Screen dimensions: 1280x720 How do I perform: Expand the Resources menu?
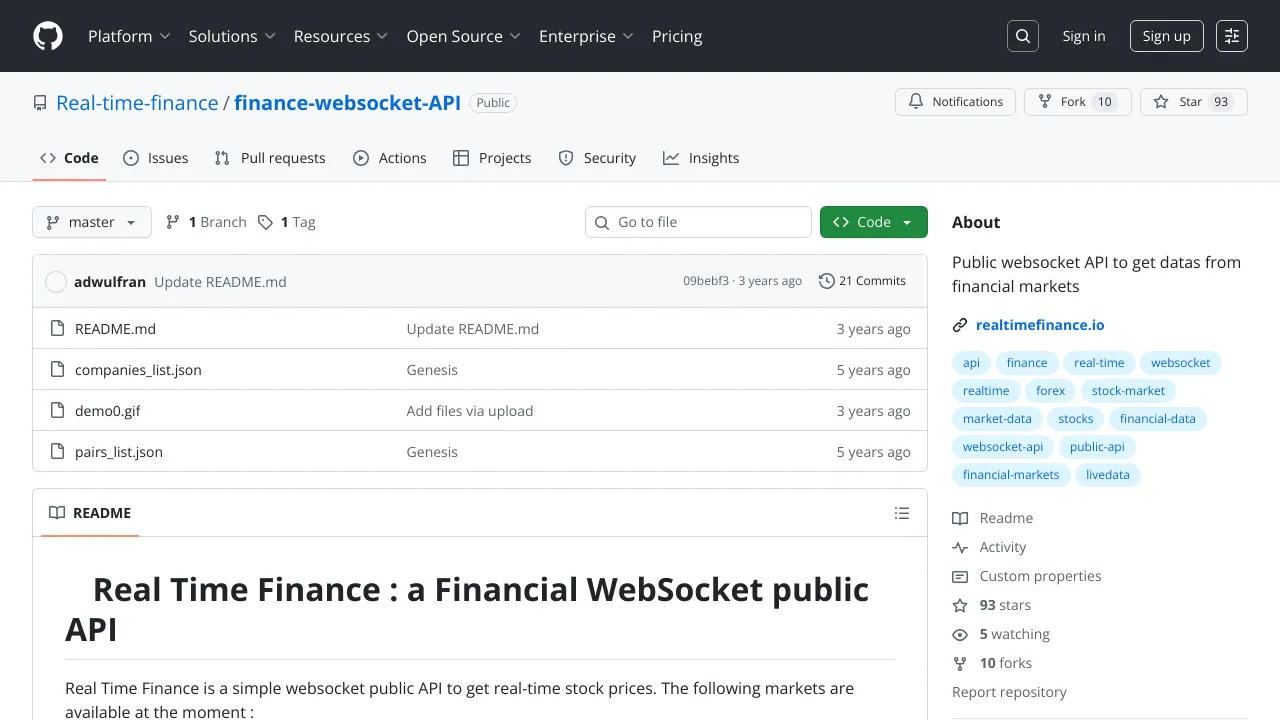click(x=341, y=36)
